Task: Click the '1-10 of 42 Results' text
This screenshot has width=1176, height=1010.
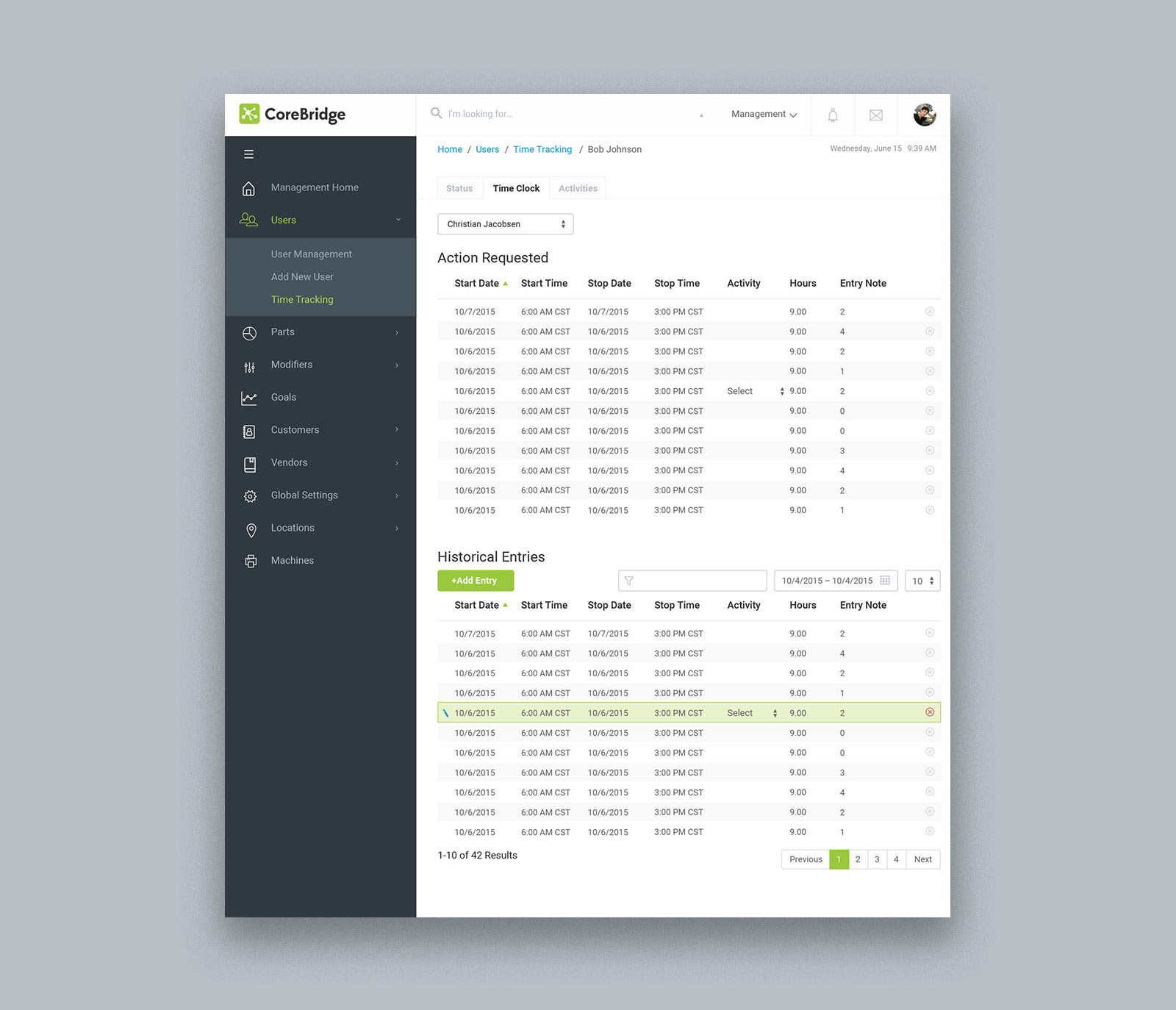Action: point(477,856)
